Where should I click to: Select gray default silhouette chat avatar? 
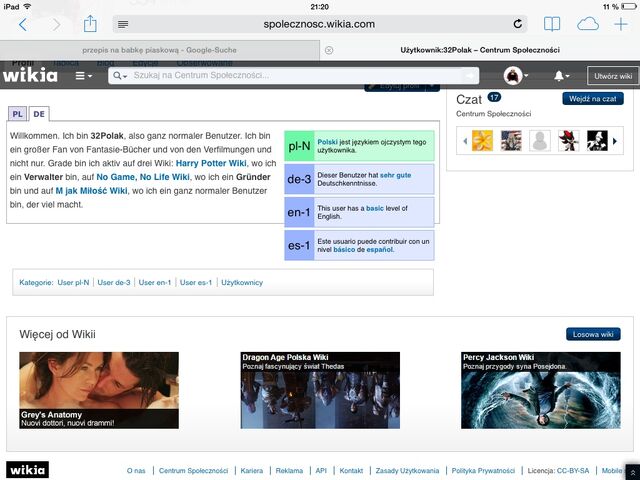[x=540, y=141]
